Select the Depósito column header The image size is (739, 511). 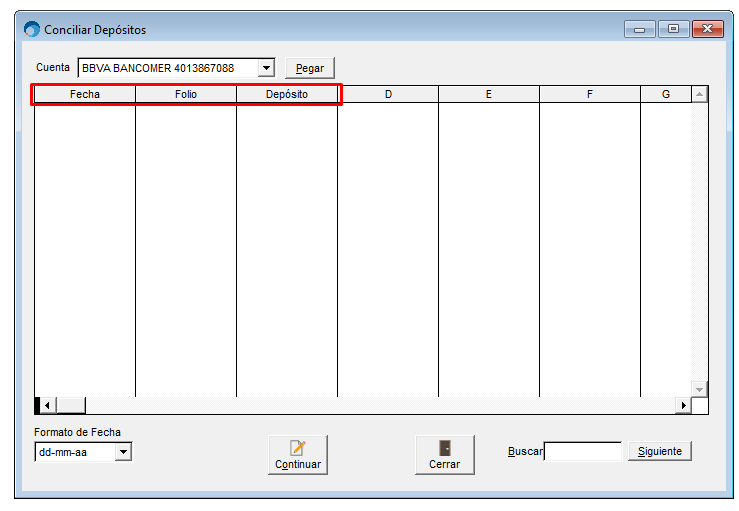click(287, 94)
